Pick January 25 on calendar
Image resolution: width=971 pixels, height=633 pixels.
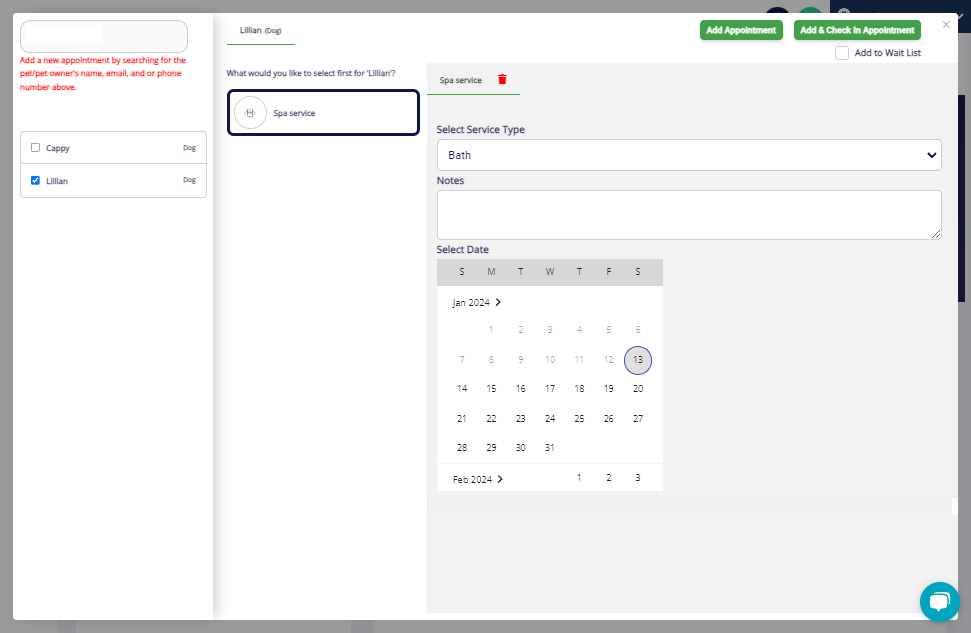tap(579, 419)
